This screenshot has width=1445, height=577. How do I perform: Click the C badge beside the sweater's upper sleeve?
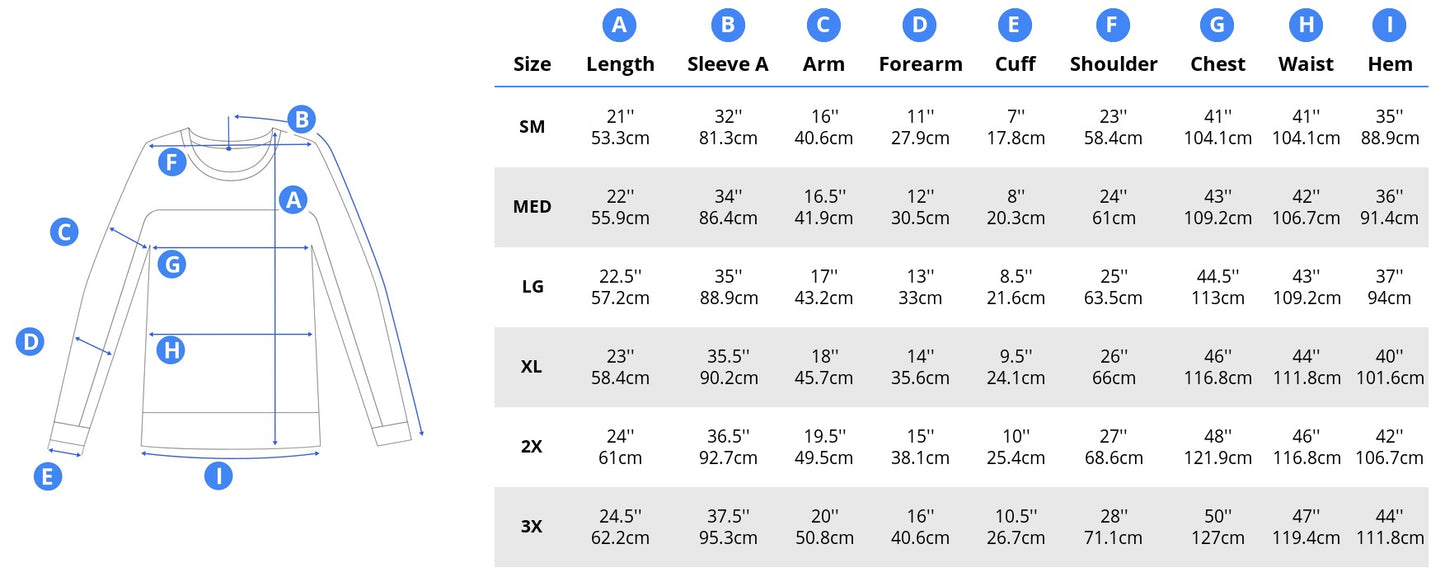[x=64, y=232]
